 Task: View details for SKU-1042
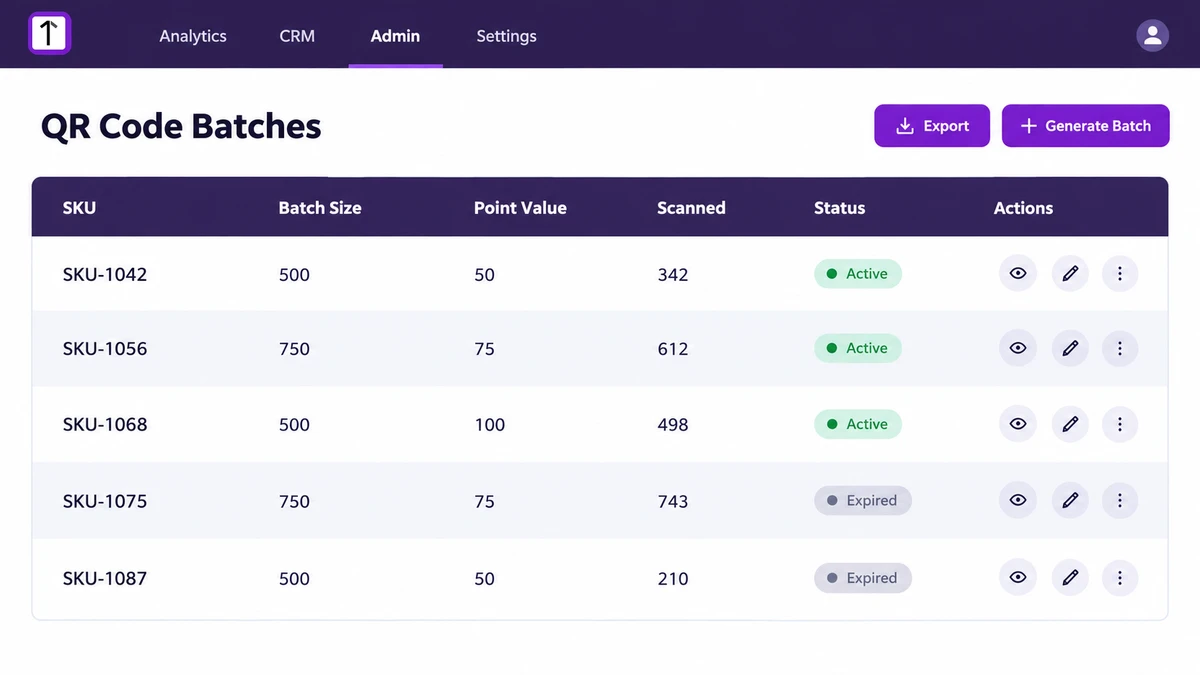(x=1018, y=273)
